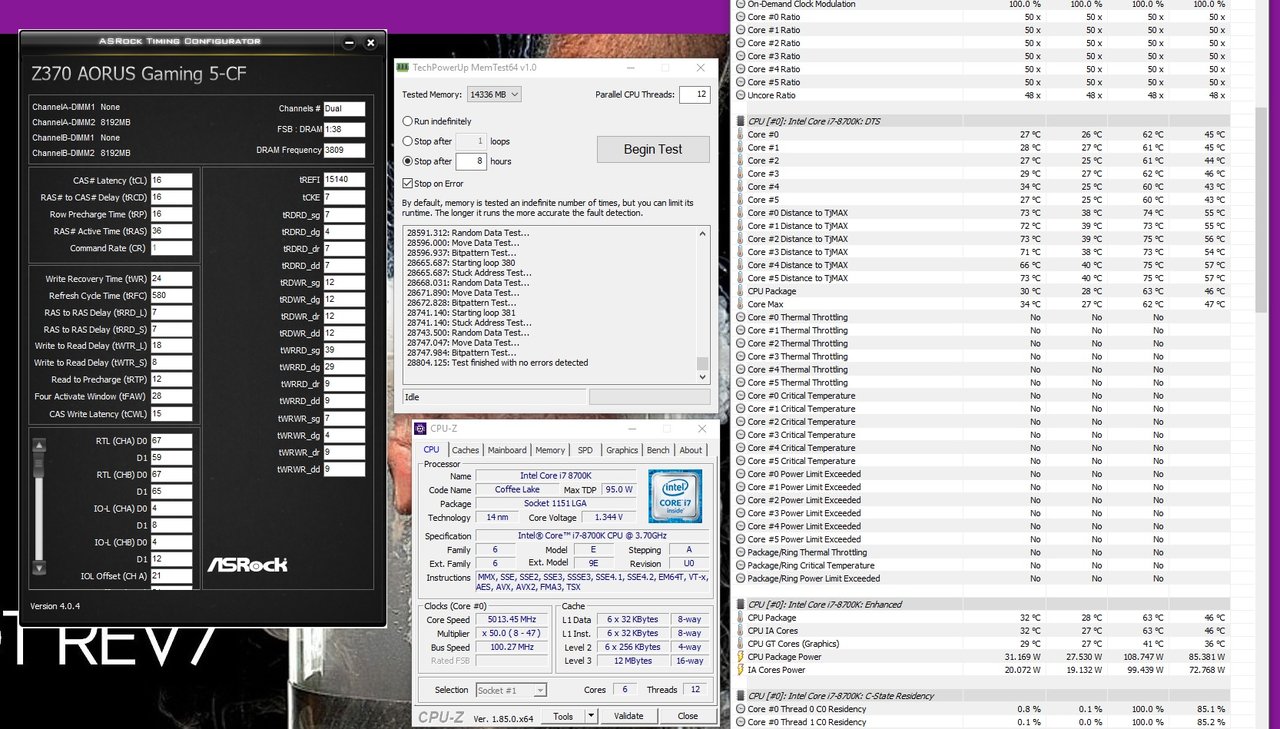Screen dimensions: 1280x729
Task: Click icon beside Core #0 Thermal Throttling
Action: tap(740, 317)
